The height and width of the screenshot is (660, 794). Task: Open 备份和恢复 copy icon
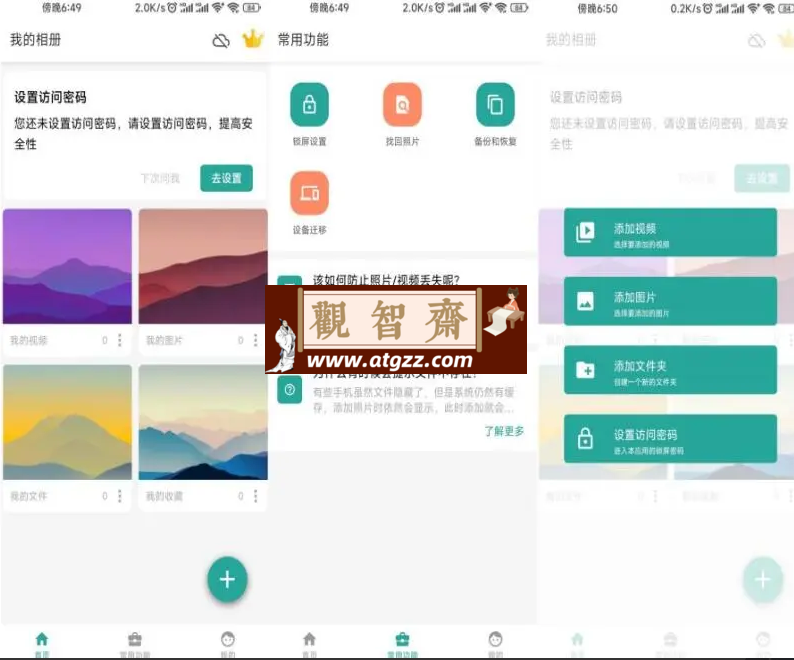click(495, 105)
